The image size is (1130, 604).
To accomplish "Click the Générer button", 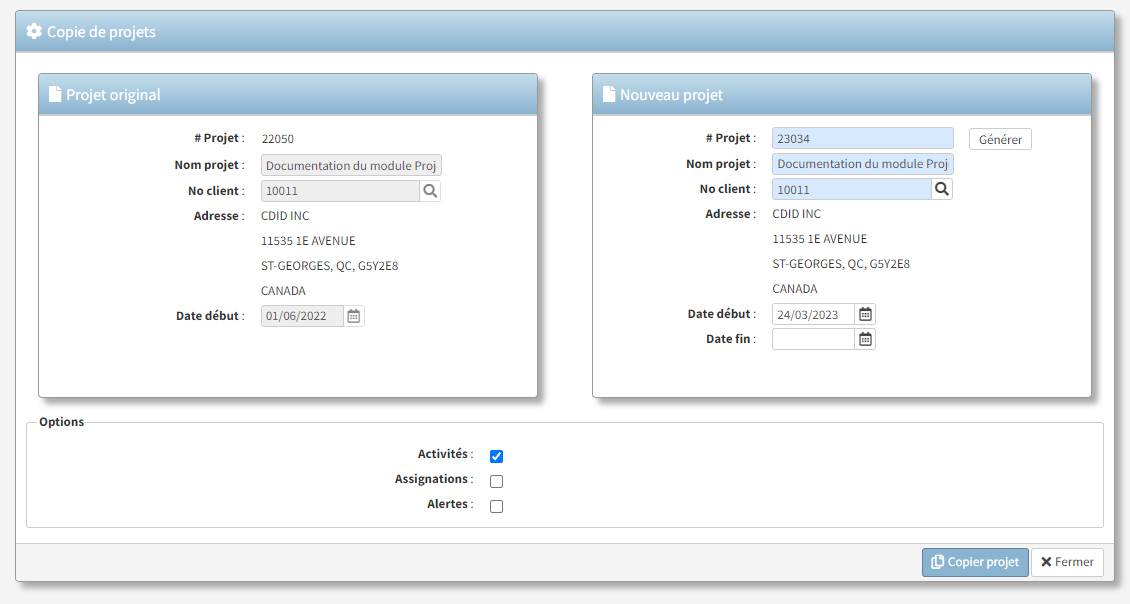I will (999, 138).
